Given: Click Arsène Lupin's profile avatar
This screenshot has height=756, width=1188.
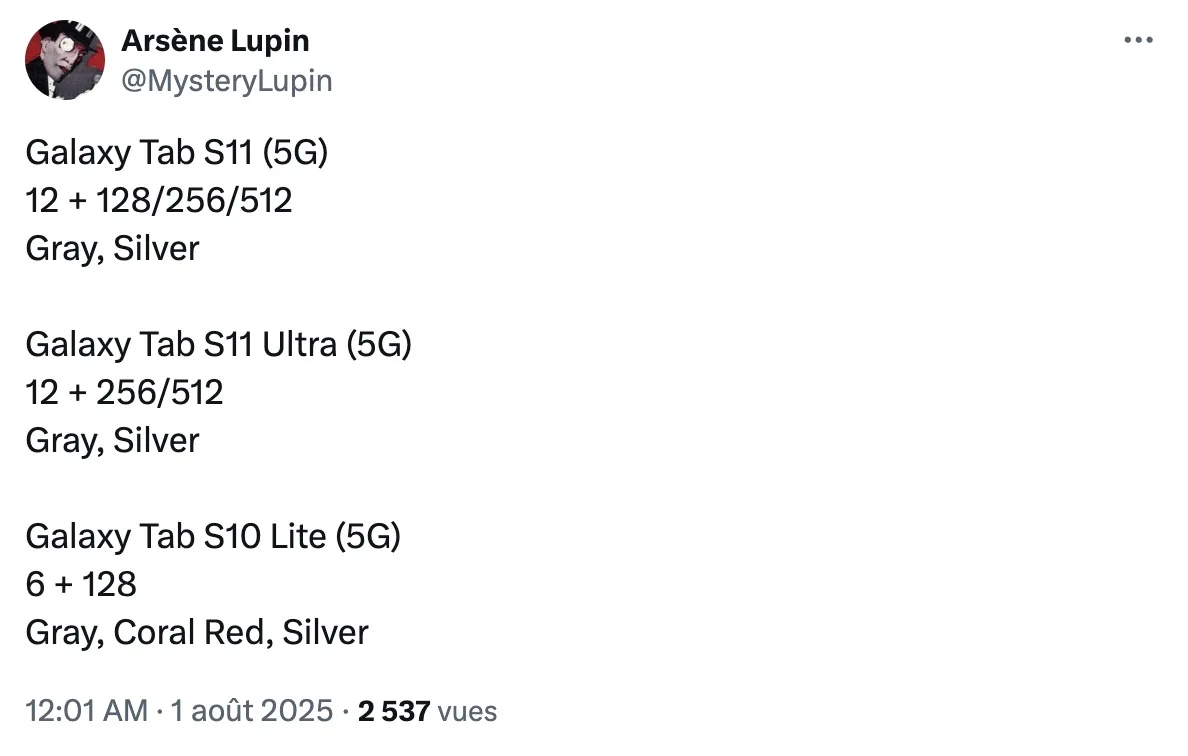Looking at the screenshot, I should pyautogui.click(x=65, y=60).
